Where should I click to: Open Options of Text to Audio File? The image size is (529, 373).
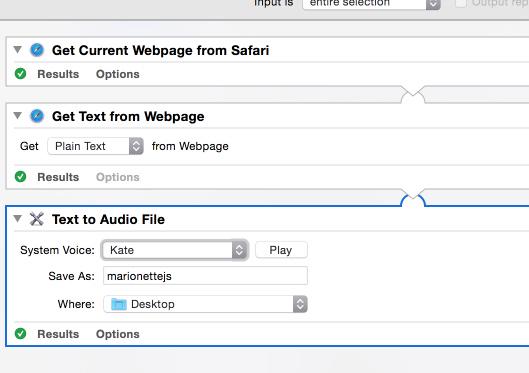click(x=118, y=334)
